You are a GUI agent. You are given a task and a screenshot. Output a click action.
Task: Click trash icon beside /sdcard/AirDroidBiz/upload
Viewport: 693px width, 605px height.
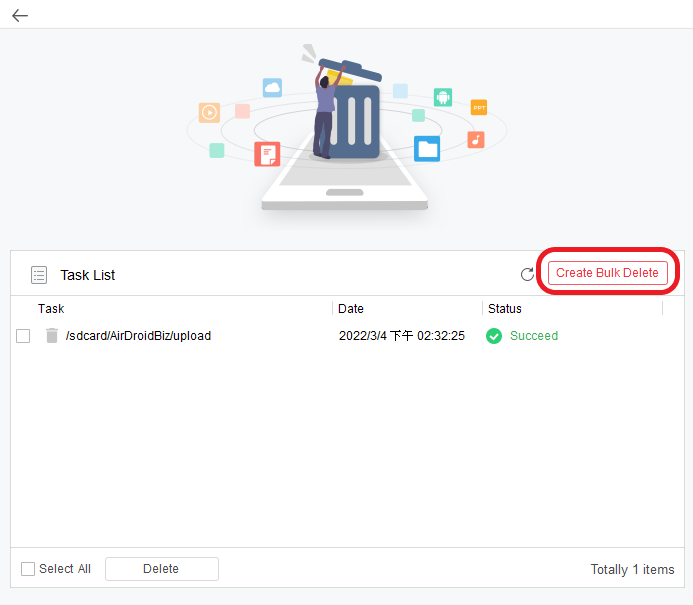coord(52,335)
